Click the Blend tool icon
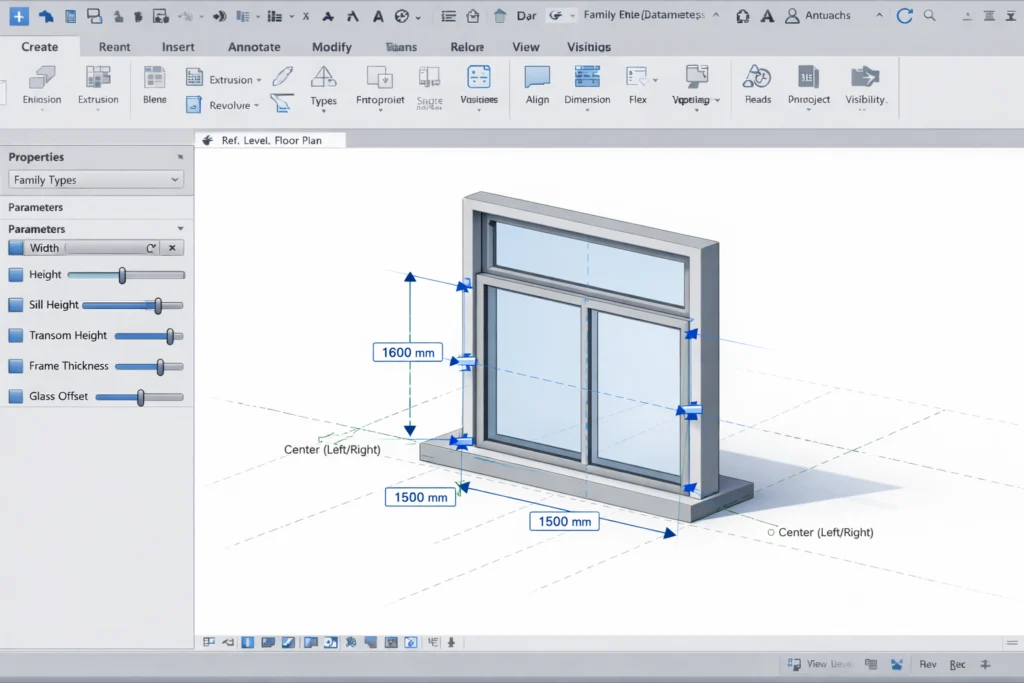 point(154,79)
